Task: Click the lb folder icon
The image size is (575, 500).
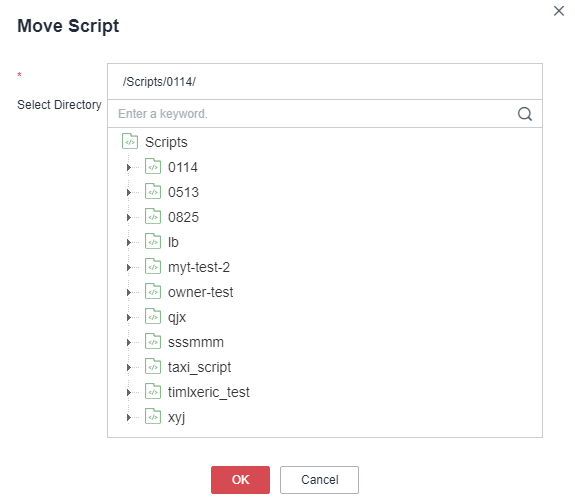Action: tap(153, 241)
